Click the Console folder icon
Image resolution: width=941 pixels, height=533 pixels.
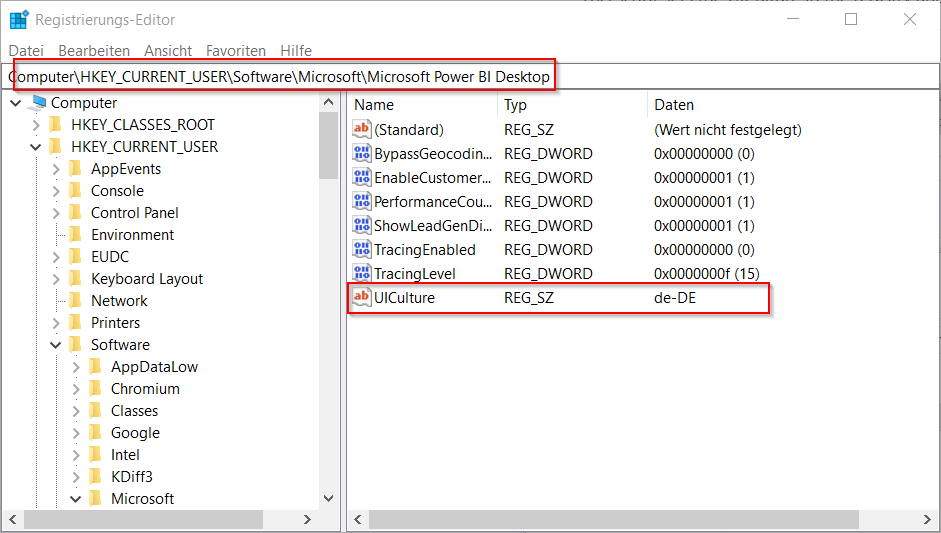(x=76, y=191)
